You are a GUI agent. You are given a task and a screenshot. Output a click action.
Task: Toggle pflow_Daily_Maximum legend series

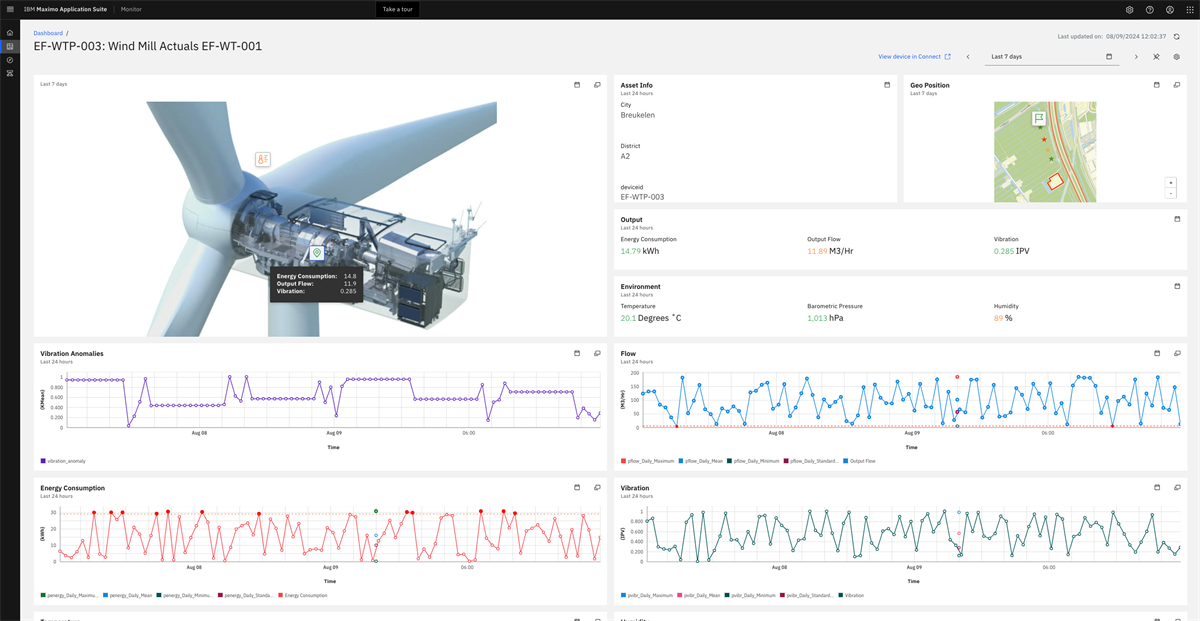pos(647,461)
